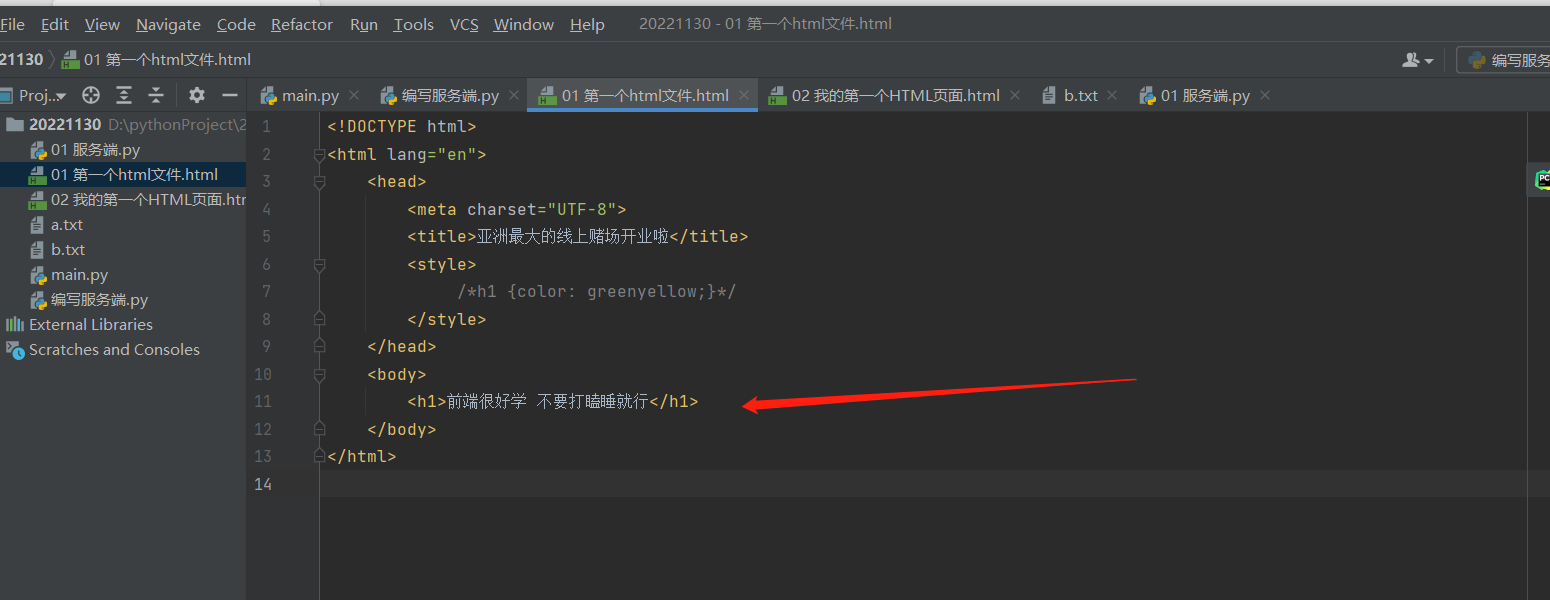Screen dimensions: 1550x600
Task: Collapse the style tag fold marker on line 6
Action: click(319, 265)
